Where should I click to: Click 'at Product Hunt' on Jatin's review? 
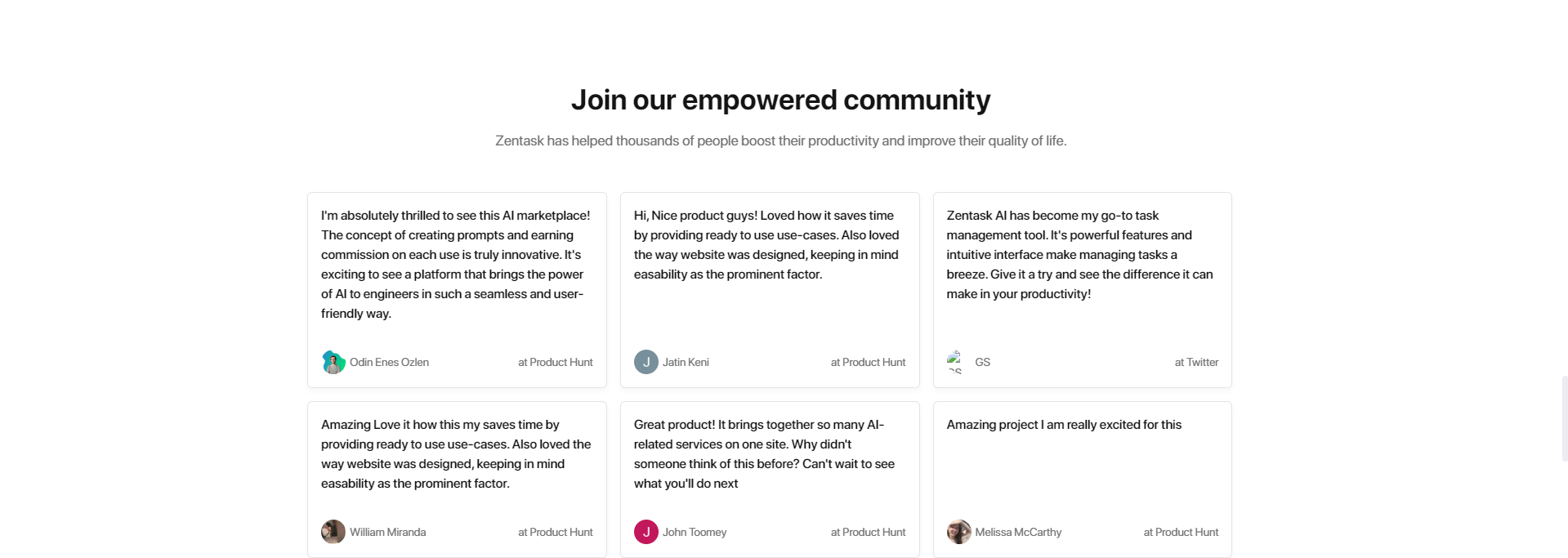tap(868, 362)
